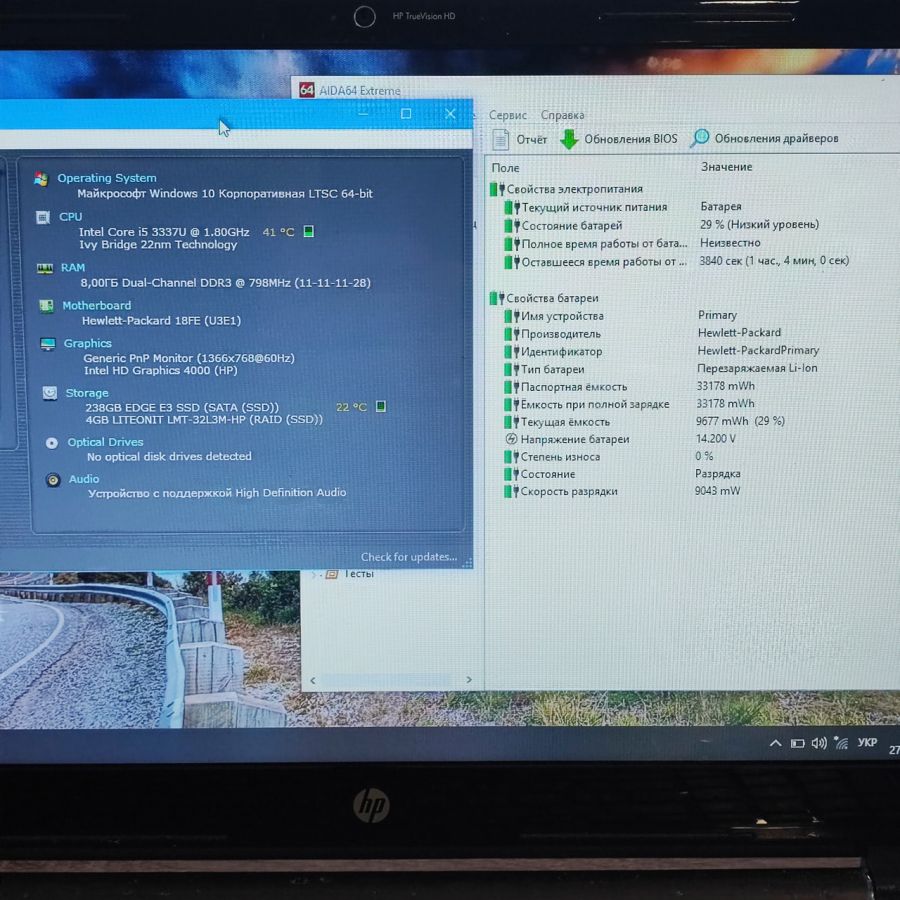Click the Speccy resize grip near Check for updates
The width and height of the screenshot is (900, 900).
point(467,562)
